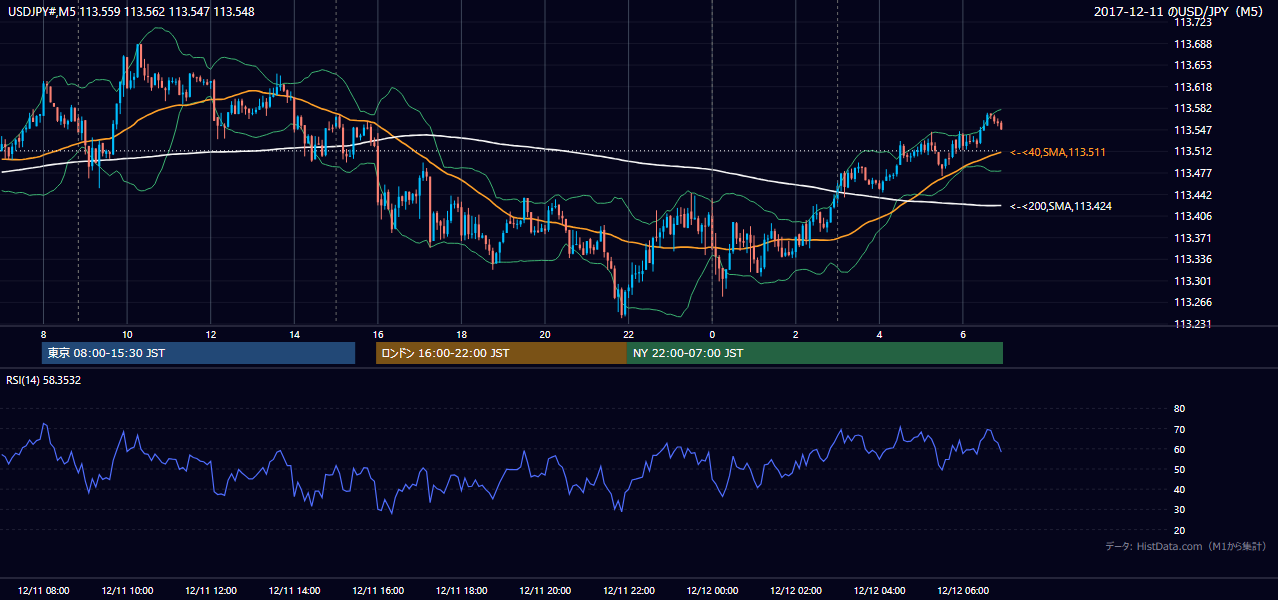This screenshot has height=600, width=1278.
Task: Click hour tick 4 under price chart
Action: 878,334
